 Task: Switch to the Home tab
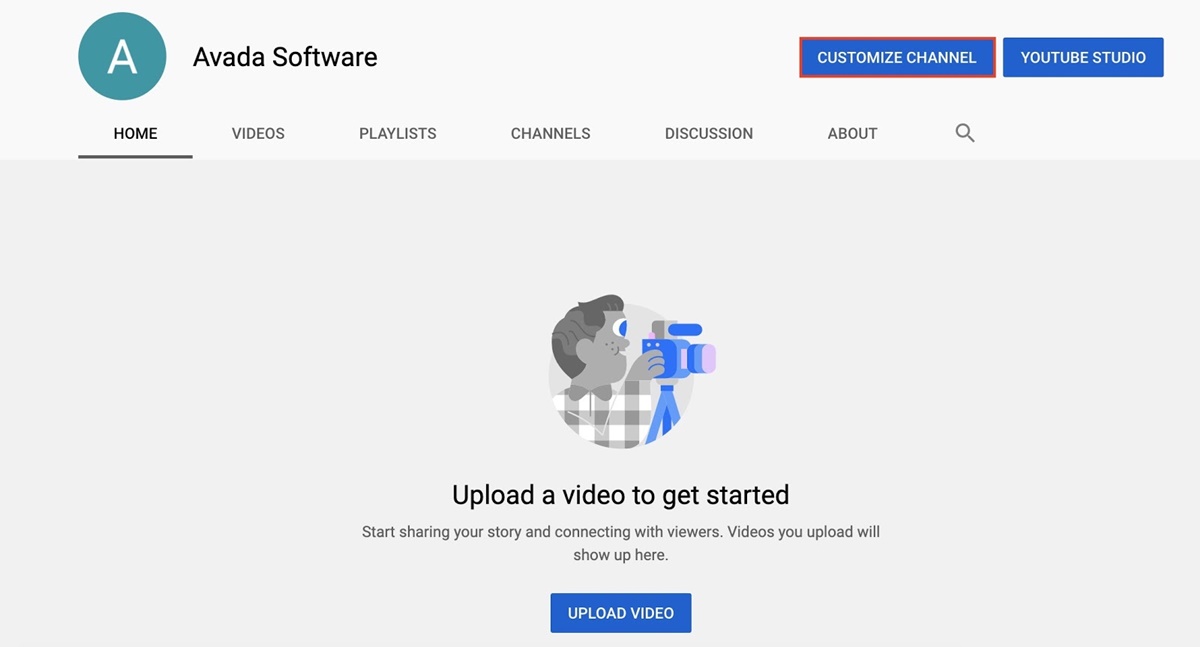point(135,133)
